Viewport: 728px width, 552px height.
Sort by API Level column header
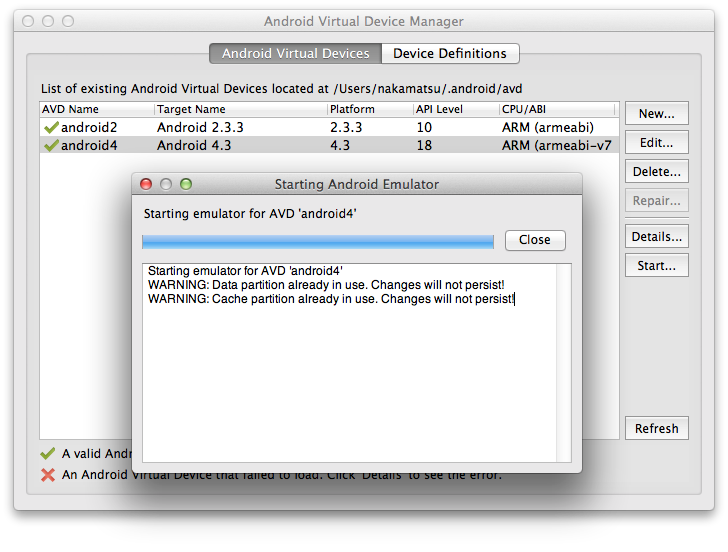click(456, 109)
